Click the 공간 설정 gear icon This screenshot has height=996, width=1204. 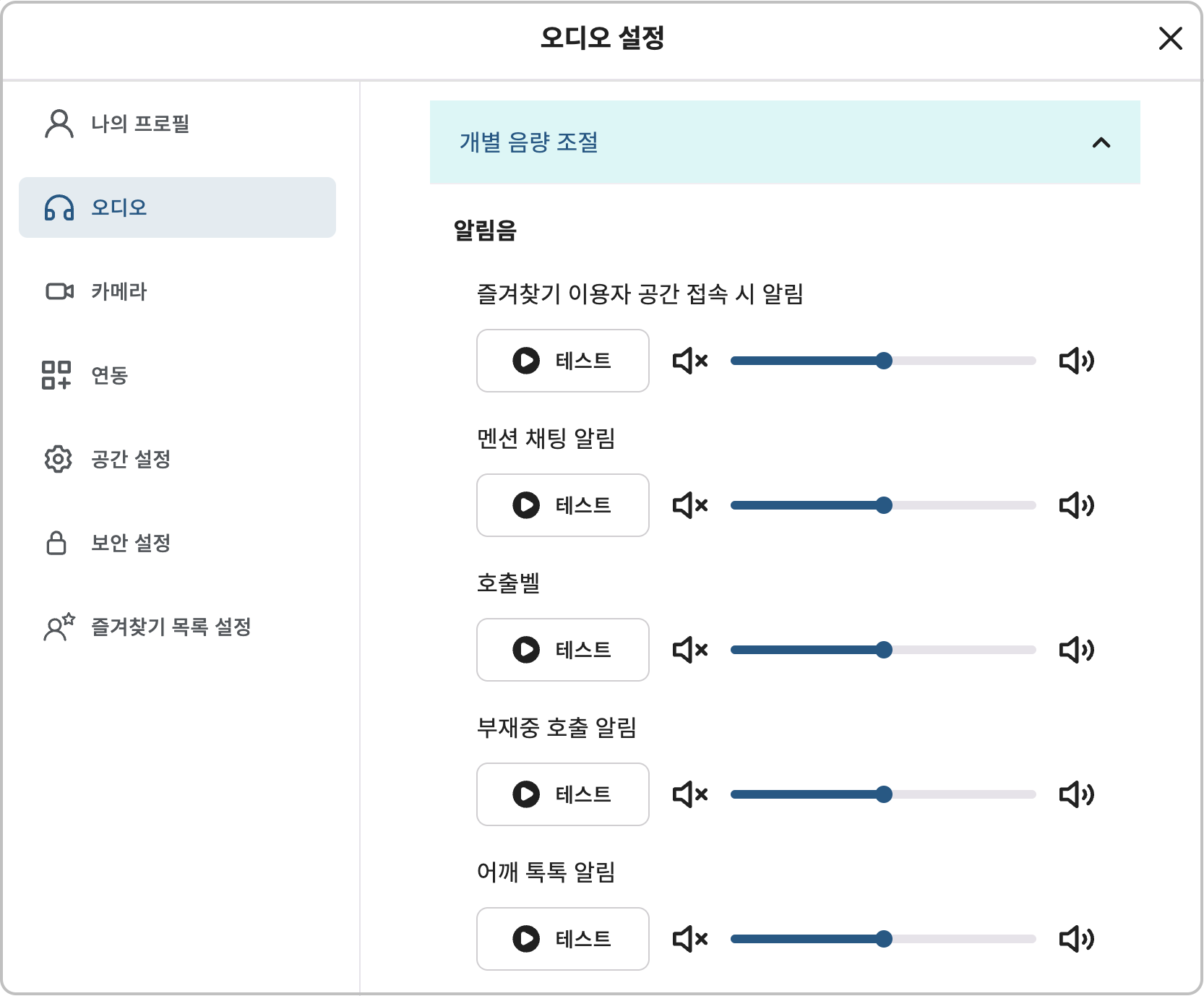pos(59,460)
